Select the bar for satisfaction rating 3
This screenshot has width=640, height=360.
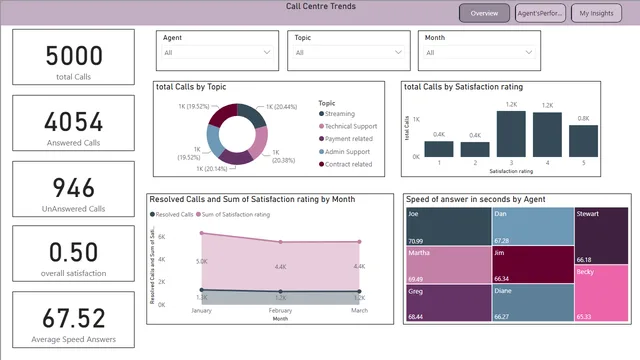coord(511,134)
